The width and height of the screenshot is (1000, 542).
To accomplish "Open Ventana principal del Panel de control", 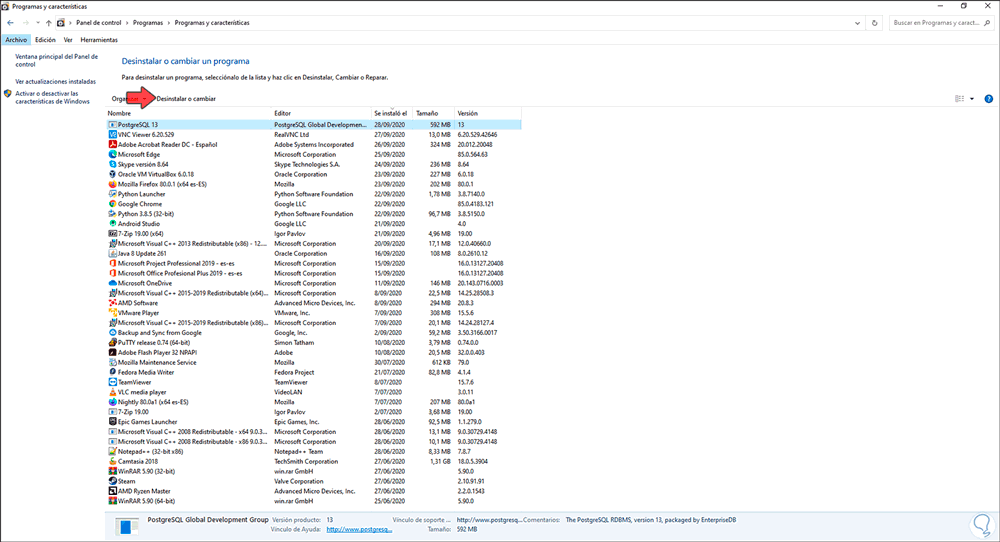I will point(57,61).
